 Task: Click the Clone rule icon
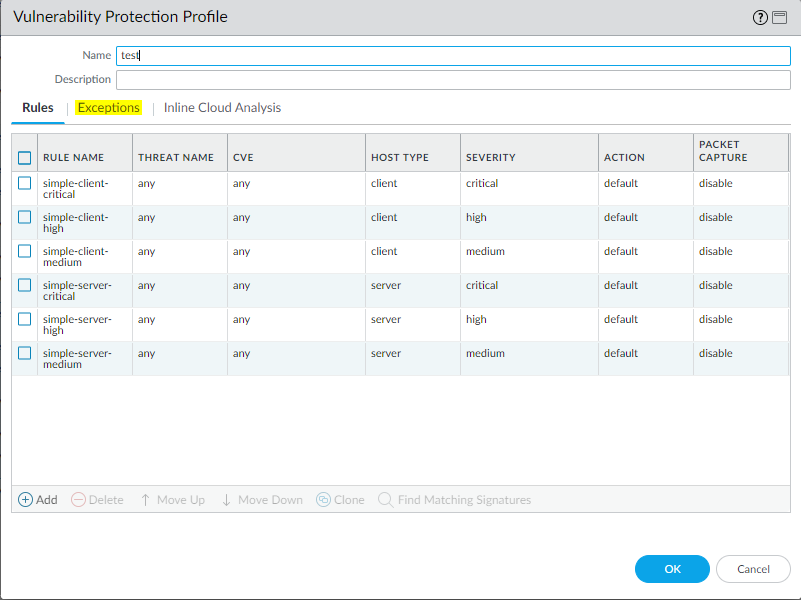[x=323, y=500]
